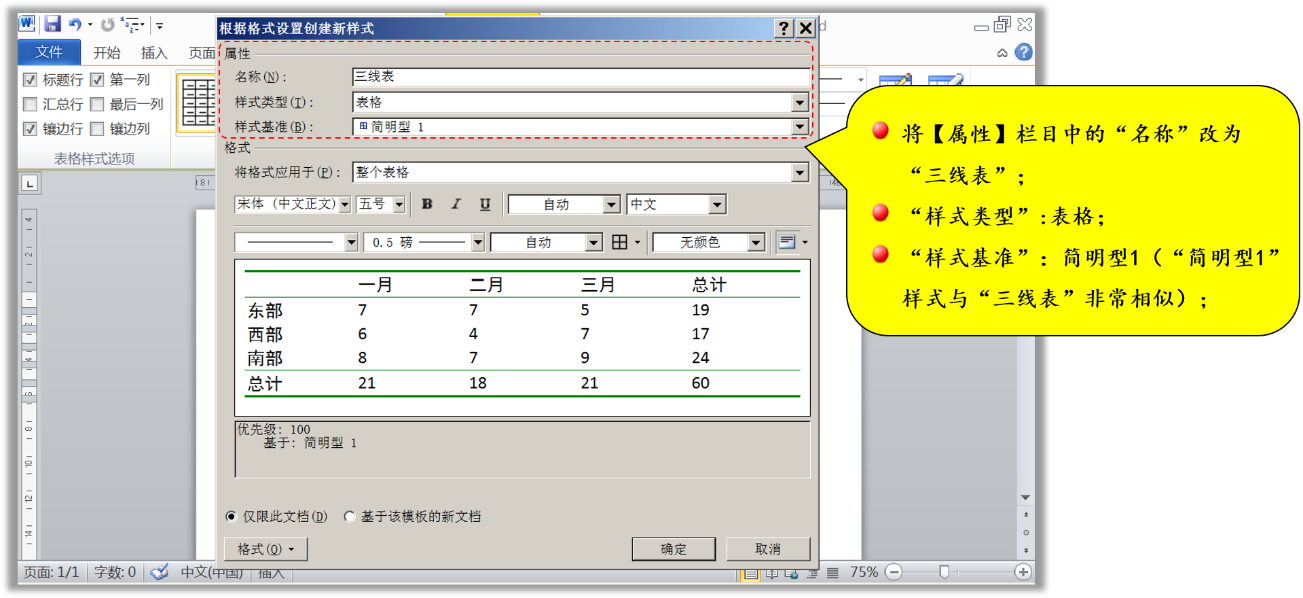Viewport: 1303px width, 598px height.
Task: Toggle Bold in the style dialog
Action: tap(427, 204)
